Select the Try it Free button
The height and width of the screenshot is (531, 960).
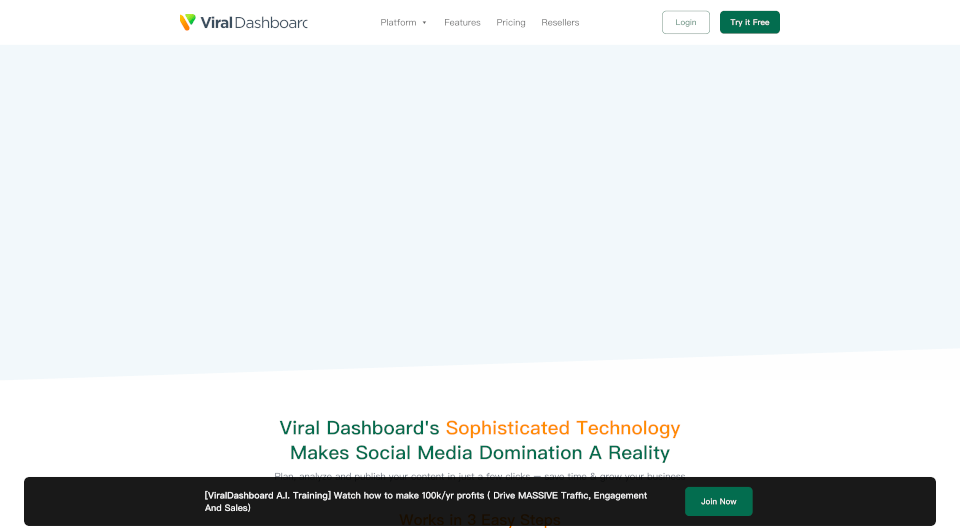(x=749, y=22)
